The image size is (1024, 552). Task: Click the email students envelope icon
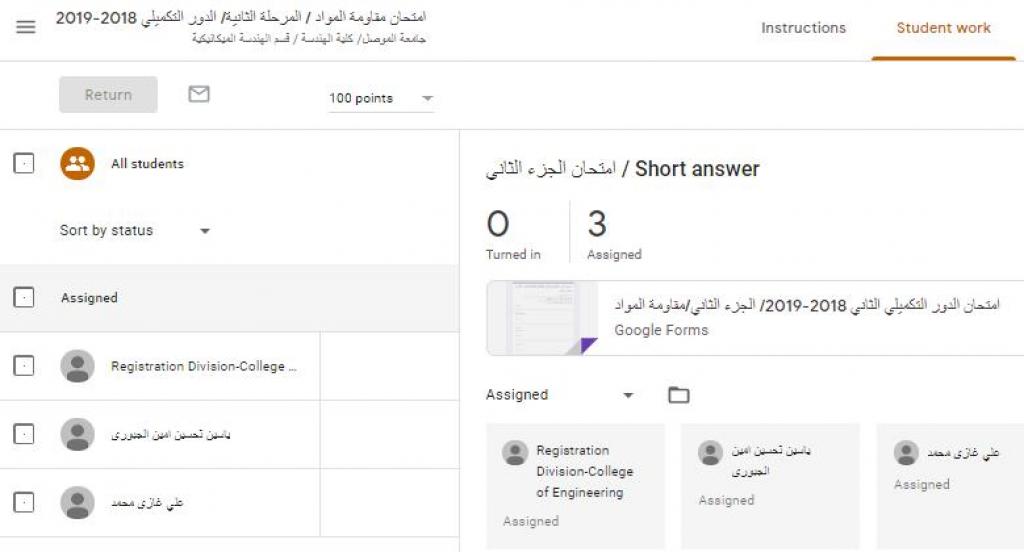(x=199, y=94)
